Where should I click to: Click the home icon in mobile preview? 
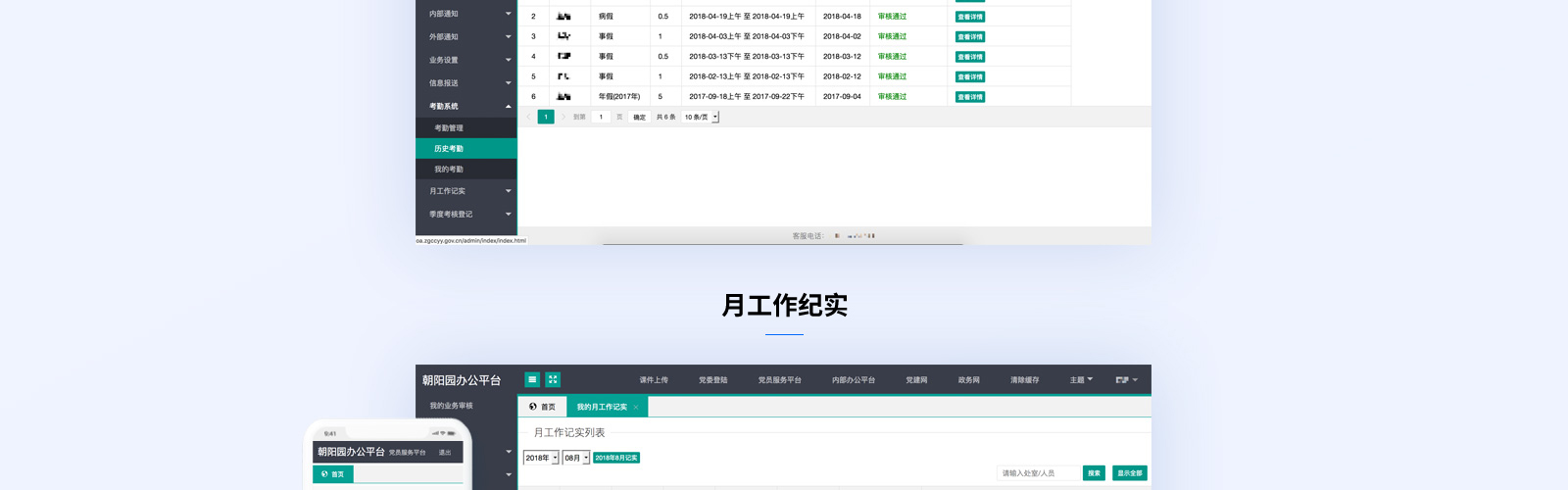(325, 474)
